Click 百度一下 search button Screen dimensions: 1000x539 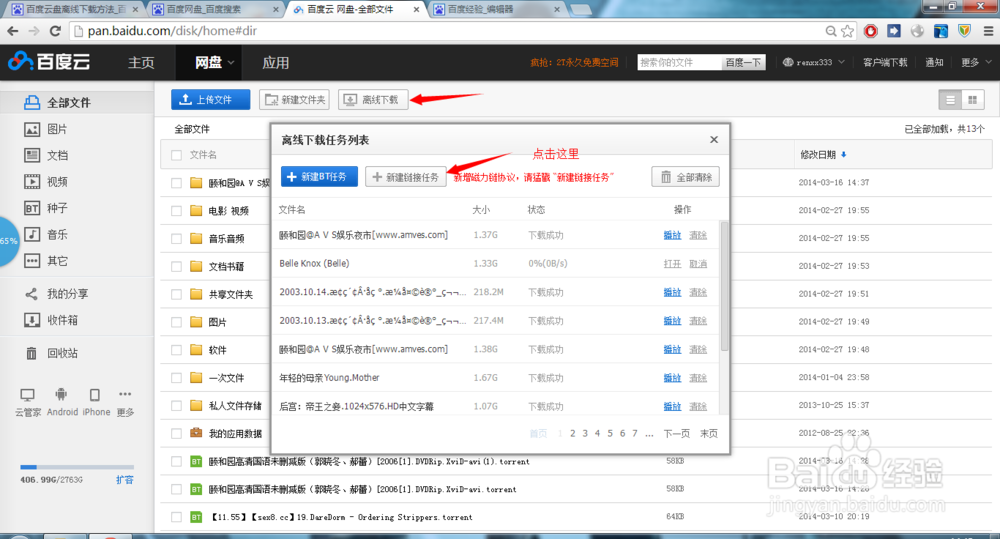743,62
